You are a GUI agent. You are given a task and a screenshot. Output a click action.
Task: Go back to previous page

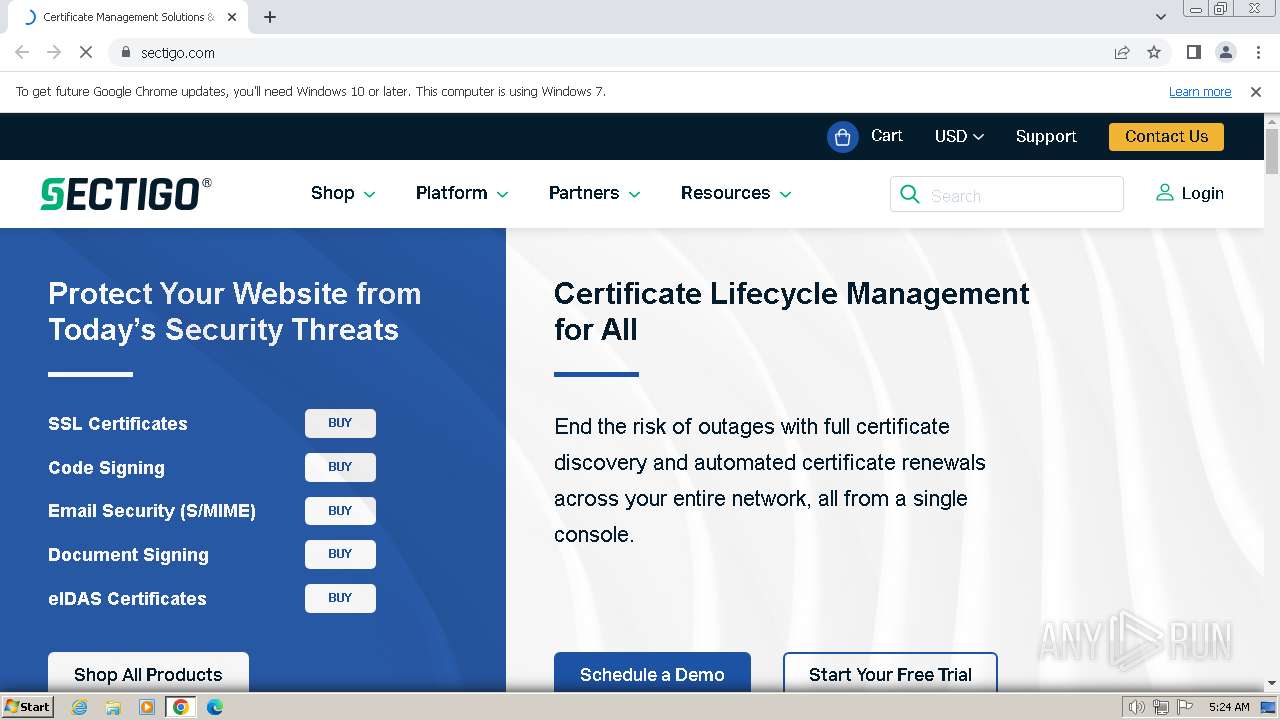pos(22,52)
